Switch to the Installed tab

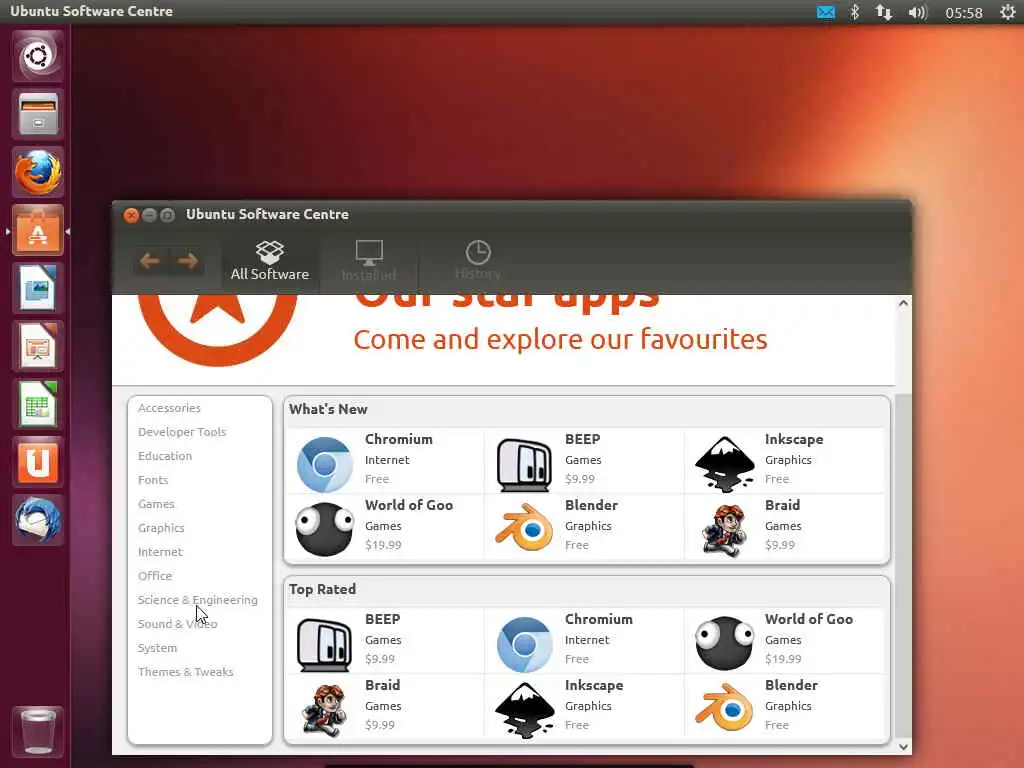[369, 261]
